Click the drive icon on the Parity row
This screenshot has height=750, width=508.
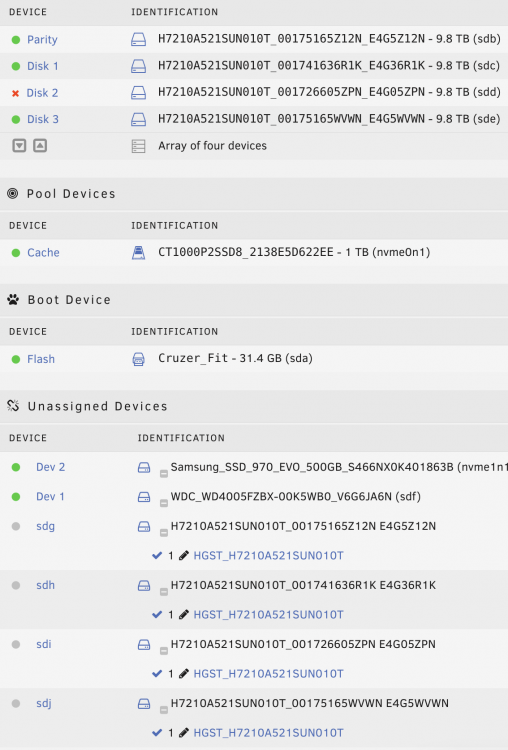click(x=138, y=39)
